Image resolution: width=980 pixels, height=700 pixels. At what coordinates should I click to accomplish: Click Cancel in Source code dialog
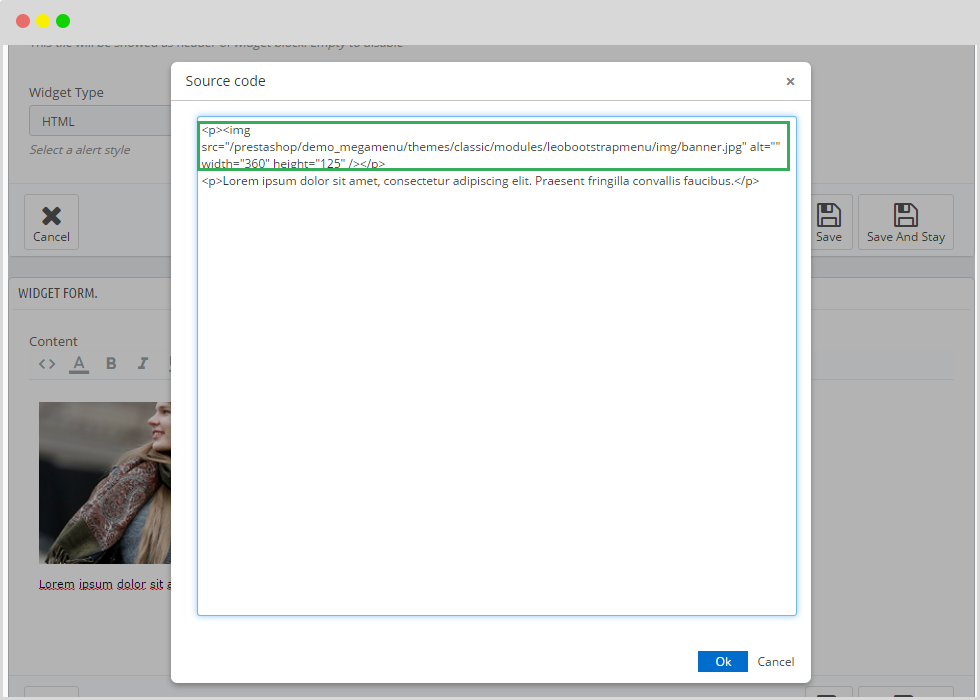click(775, 662)
